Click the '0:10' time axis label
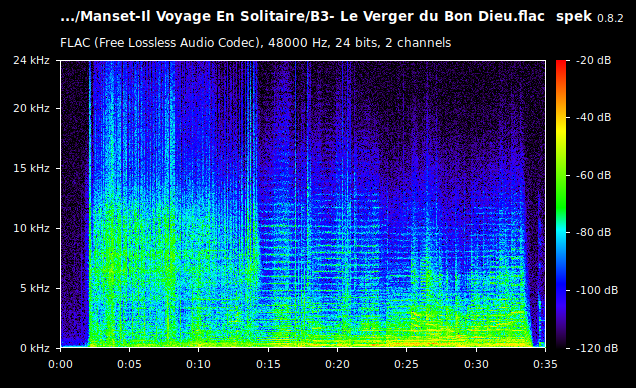Image resolution: width=636 pixels, height=388 pixels. (x=198, y=364)
